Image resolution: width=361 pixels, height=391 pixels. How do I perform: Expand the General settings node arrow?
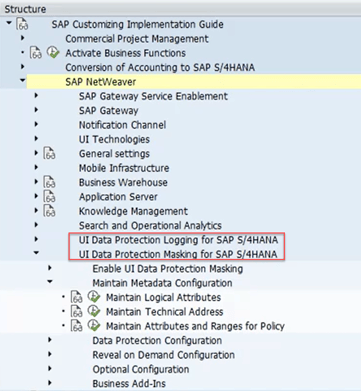[x=36, y=153]
